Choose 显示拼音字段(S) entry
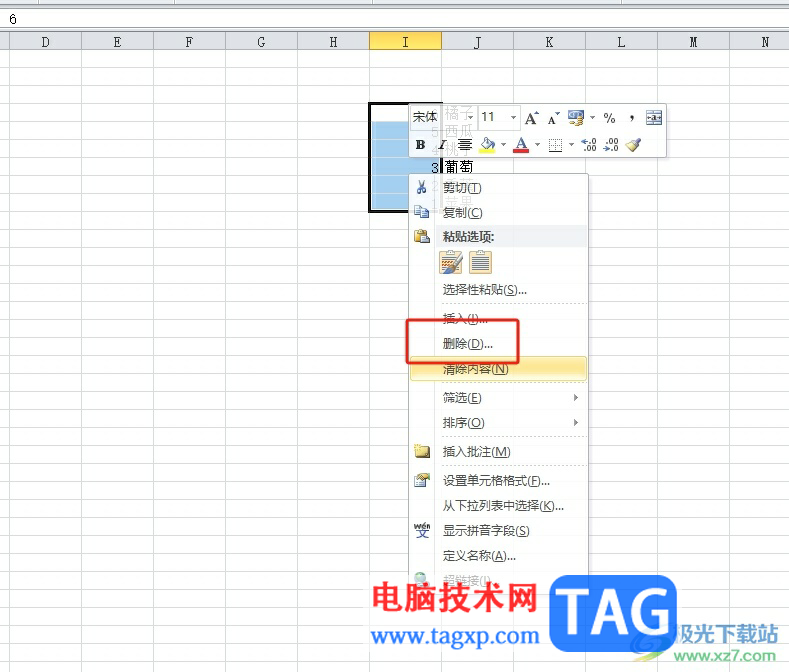Screen dimensions: 789x672 click(x=498, y=531)
